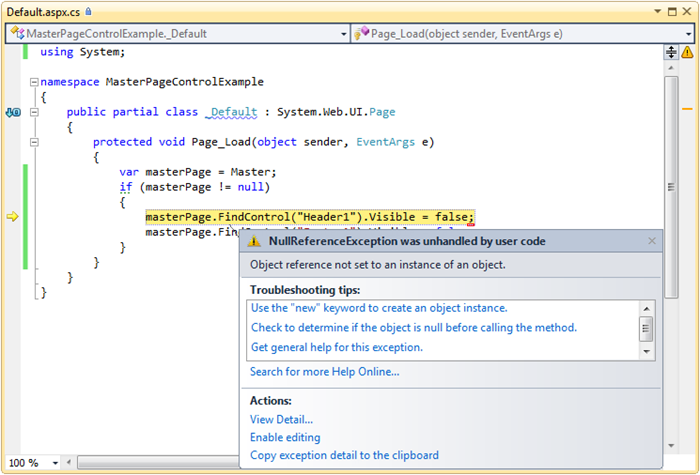The image size is (700, 475).
Task: Click the 'var masterPage = Master;' line
Action: [198, 172]
